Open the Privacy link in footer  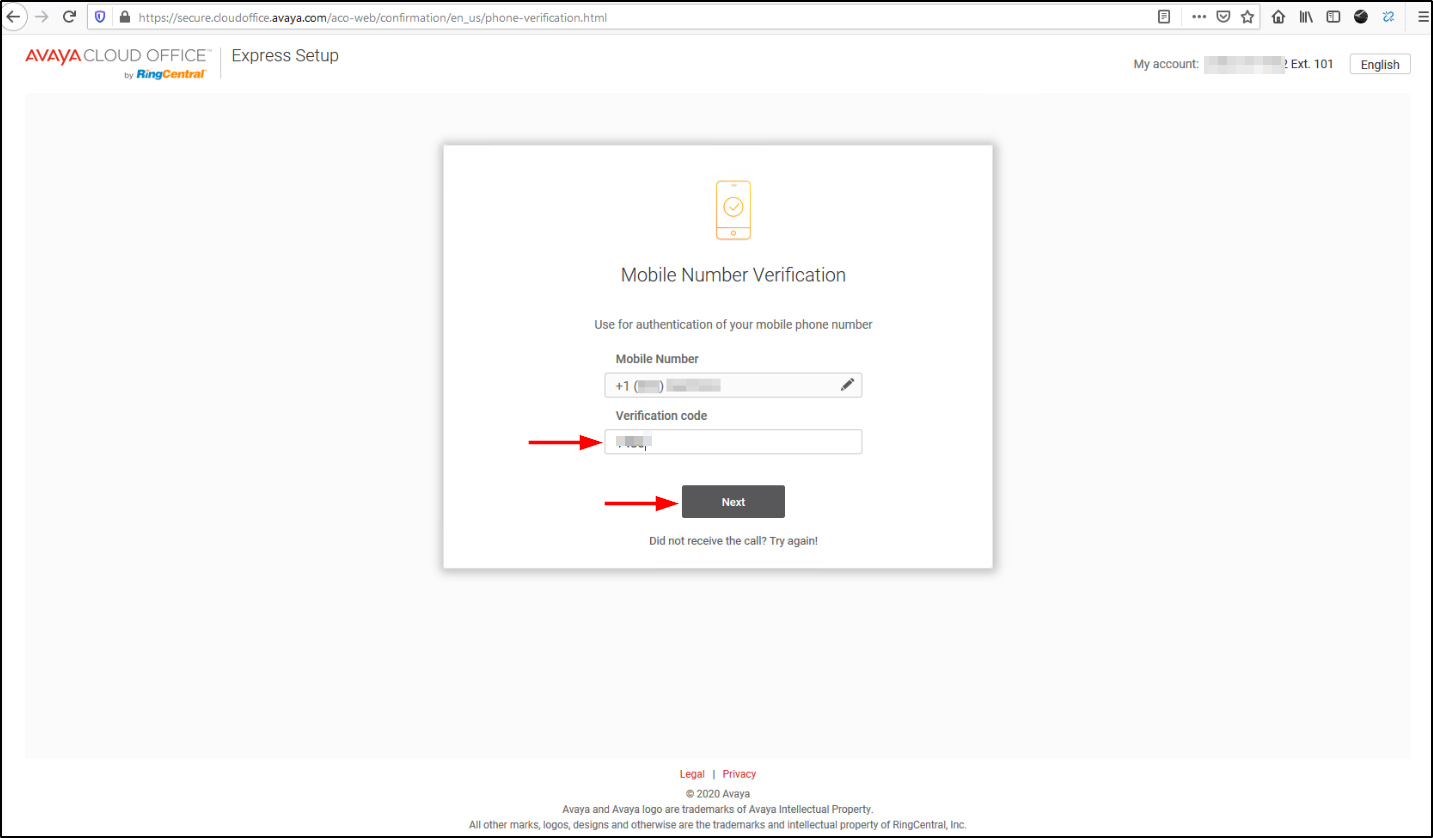739,774
